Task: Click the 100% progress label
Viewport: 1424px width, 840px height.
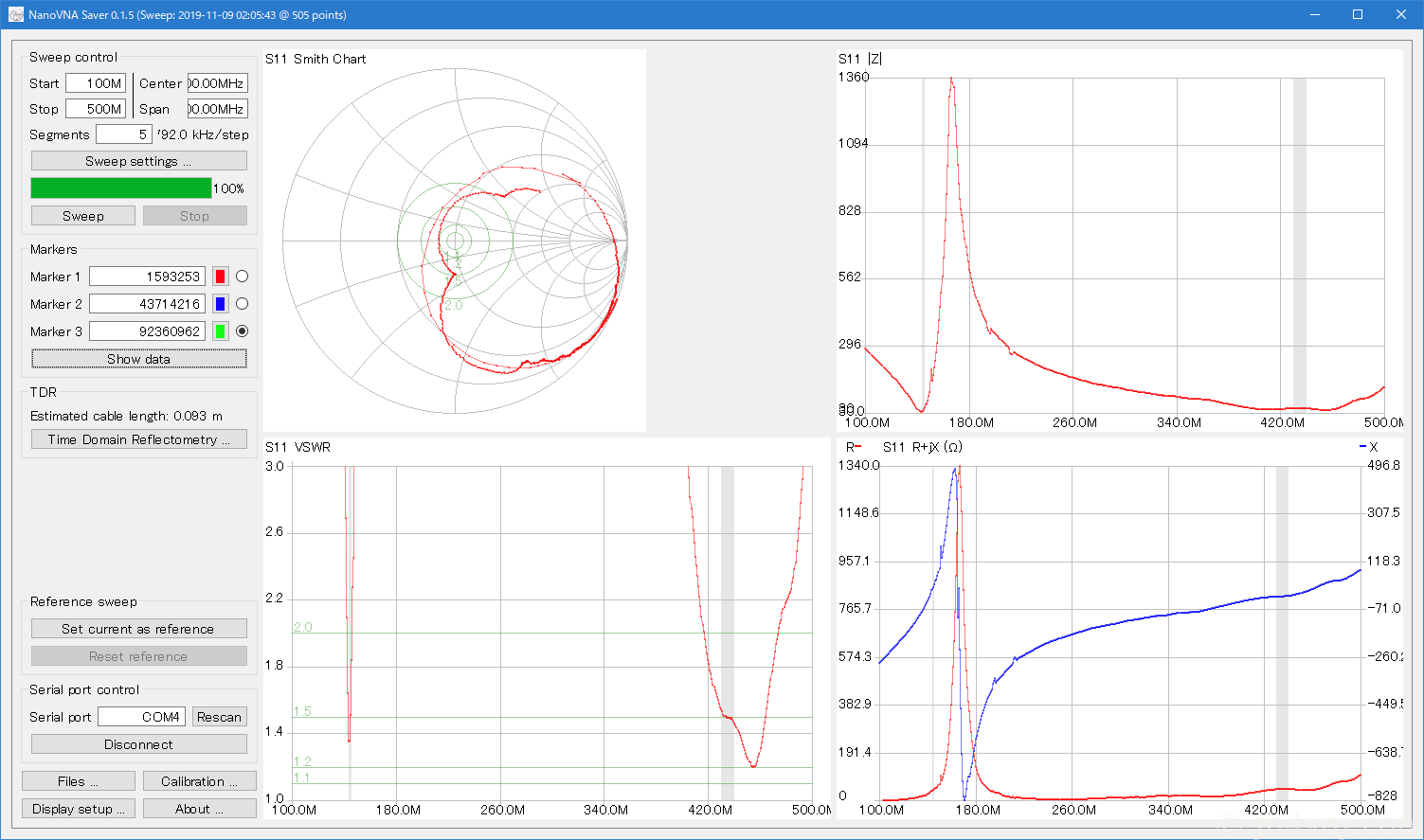Action: click(229, 188)
